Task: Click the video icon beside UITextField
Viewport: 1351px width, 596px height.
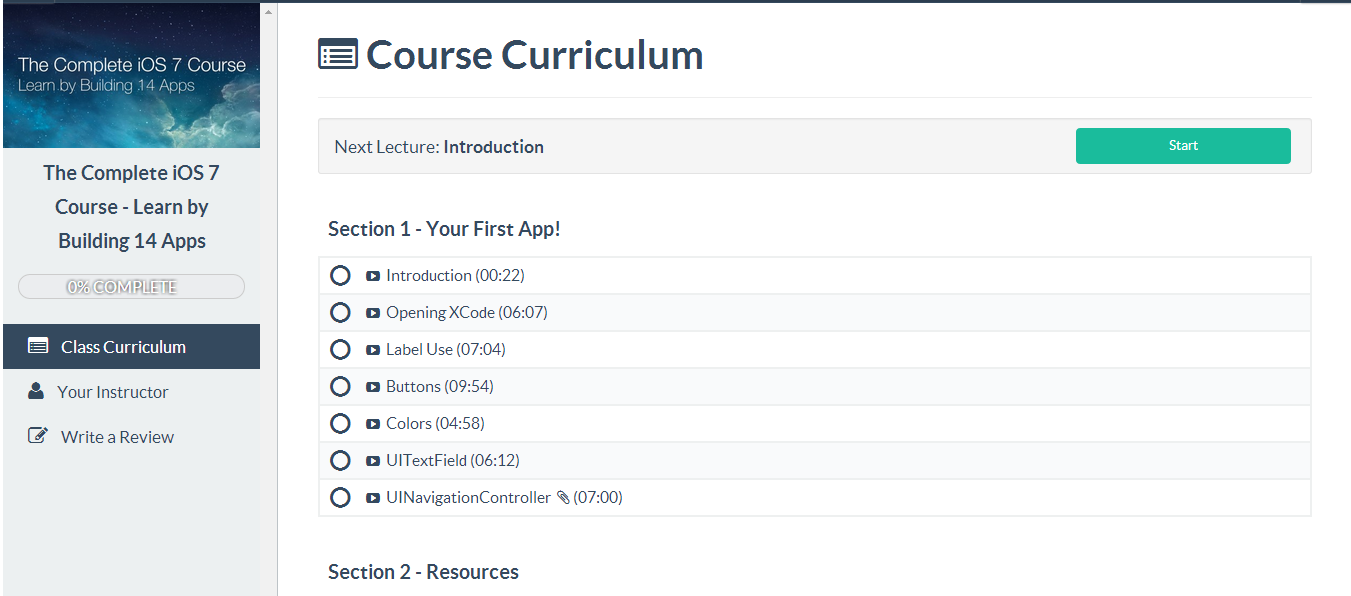Action: [x=373, y=461]
